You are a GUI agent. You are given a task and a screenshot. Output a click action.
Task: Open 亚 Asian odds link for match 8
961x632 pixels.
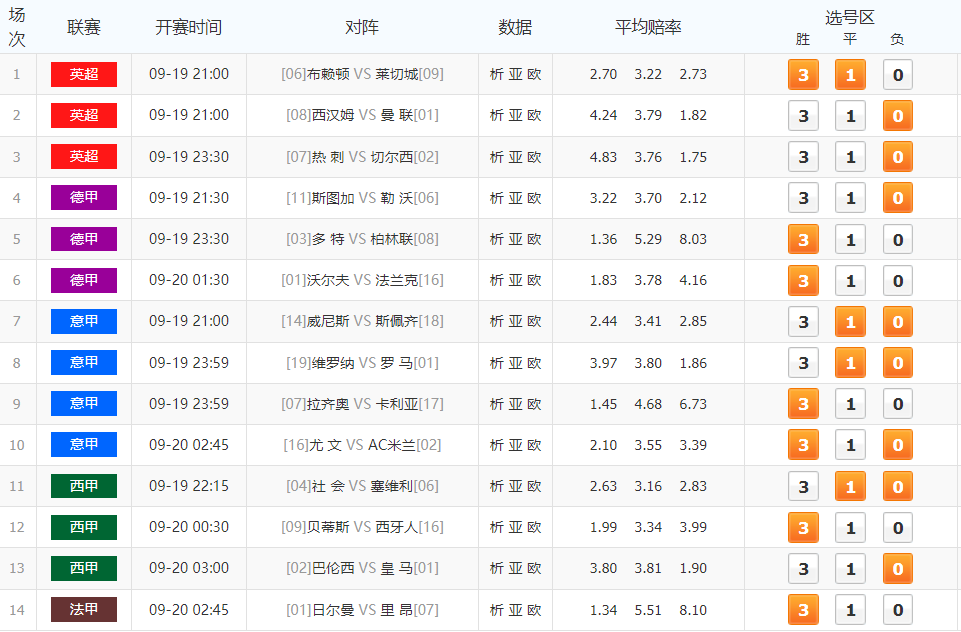pos(515,363)
